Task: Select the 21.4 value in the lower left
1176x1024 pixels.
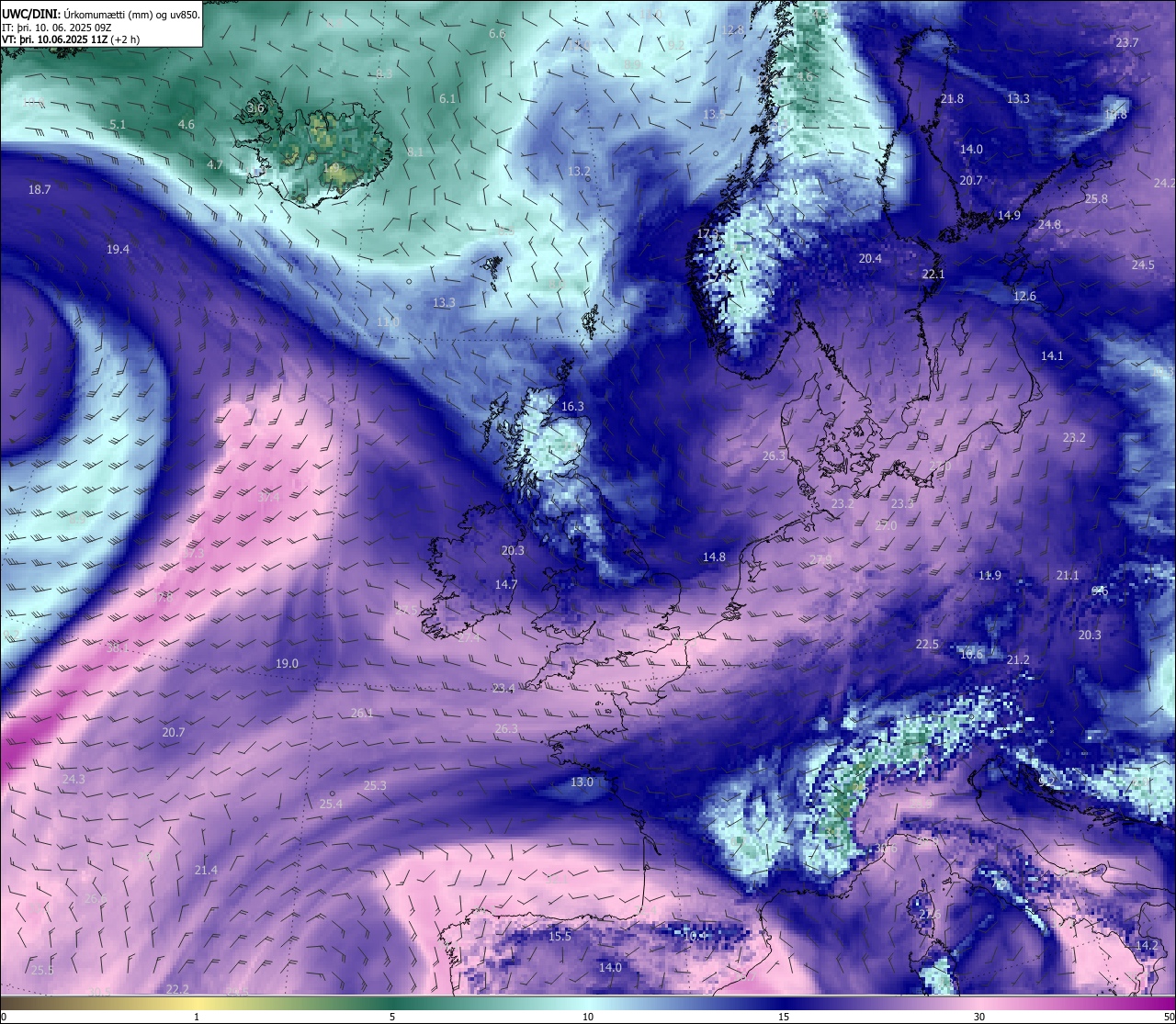Action: coord(206,870)
